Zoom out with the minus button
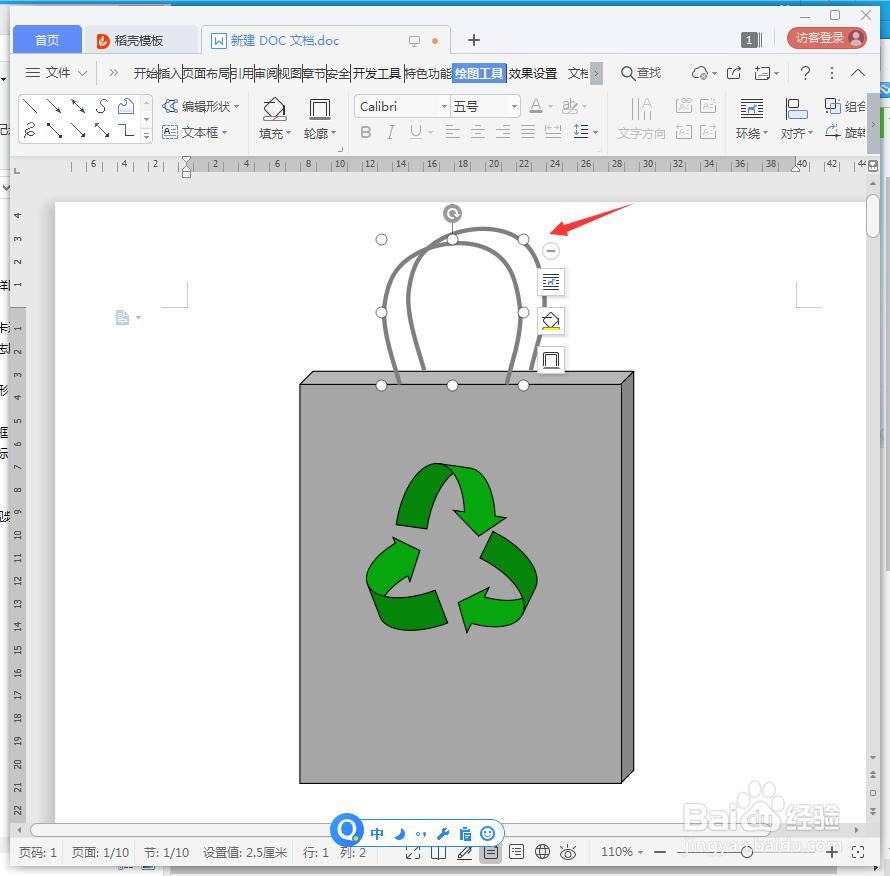The height and width of the screenshot is (876, 890). coord(660,852)
